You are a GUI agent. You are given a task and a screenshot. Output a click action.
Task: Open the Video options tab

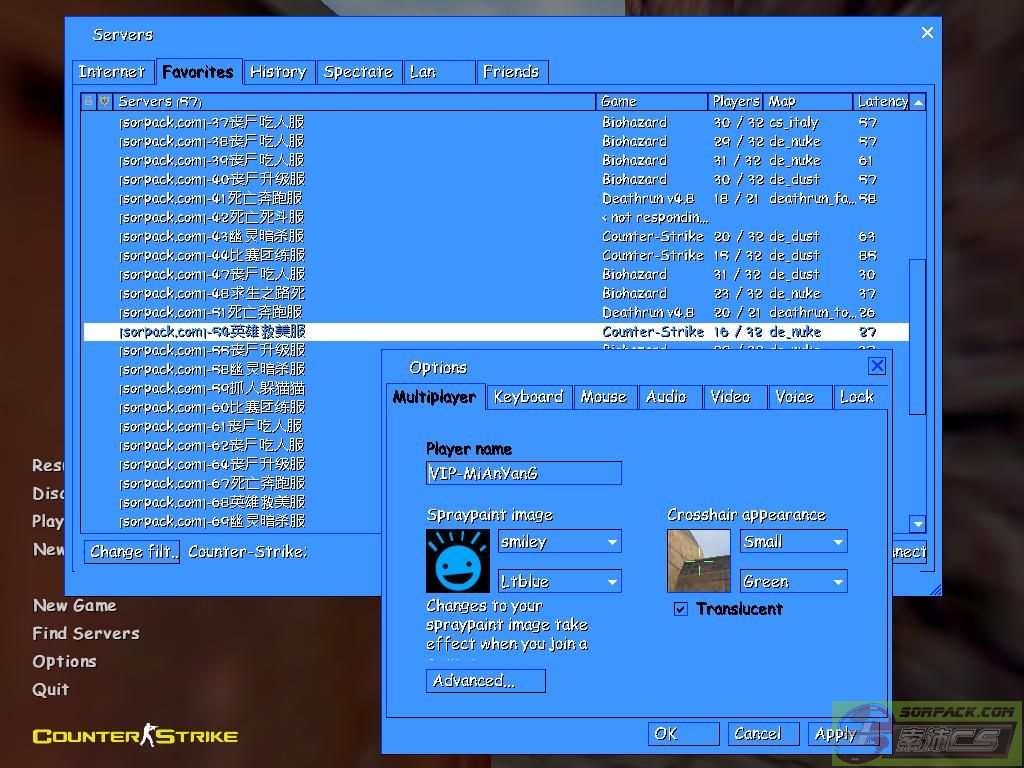(733, 397)
